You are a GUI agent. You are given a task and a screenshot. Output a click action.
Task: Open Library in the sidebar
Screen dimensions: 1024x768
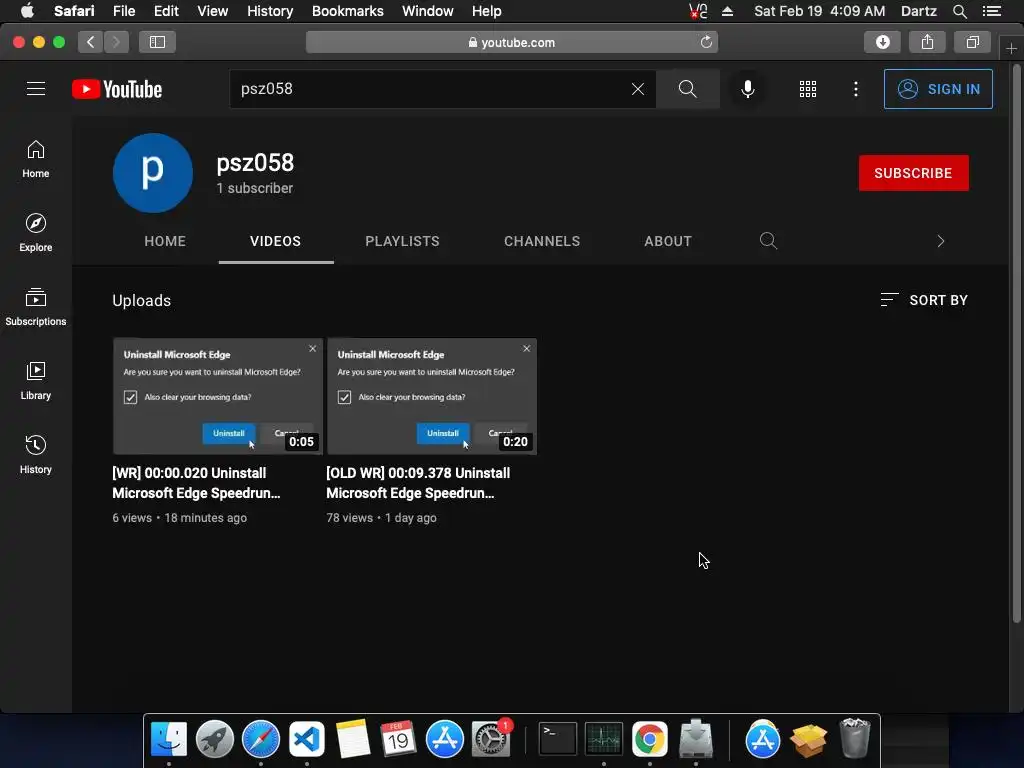click(36, 381)
